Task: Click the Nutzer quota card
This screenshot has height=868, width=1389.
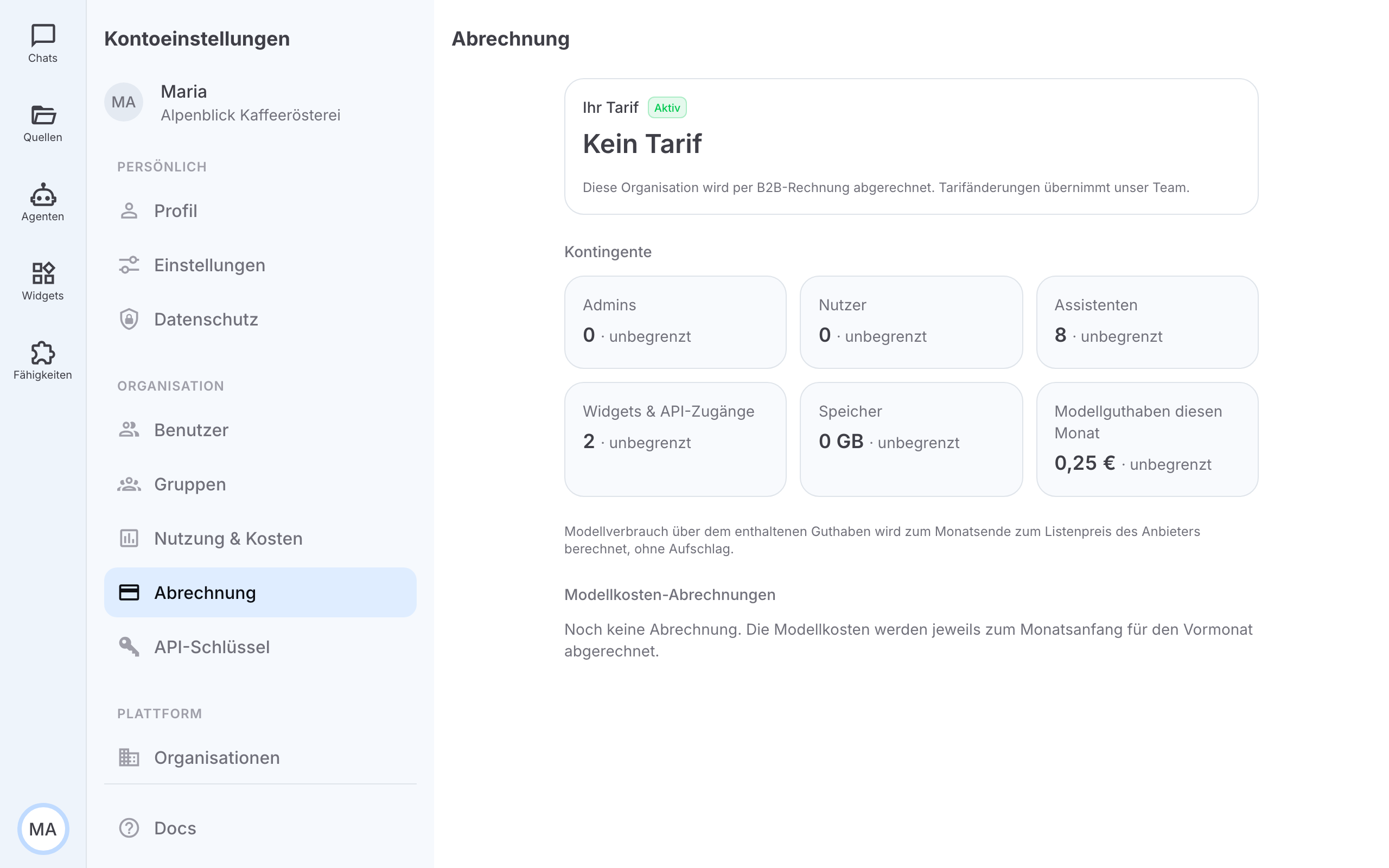Action: (x=911, y=322)
